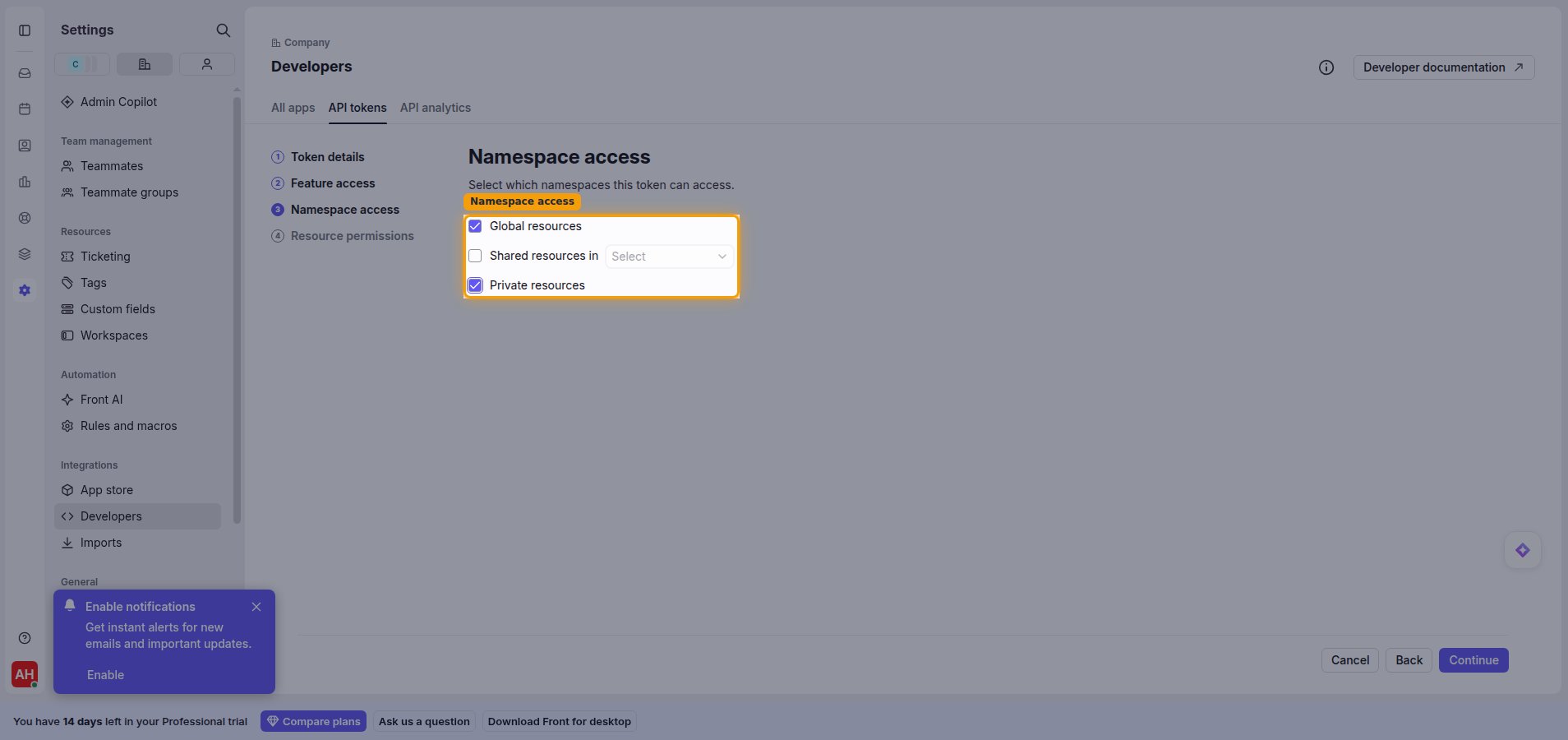
Task: Open Admin Copilot in settings
Action: click(137, 102)
